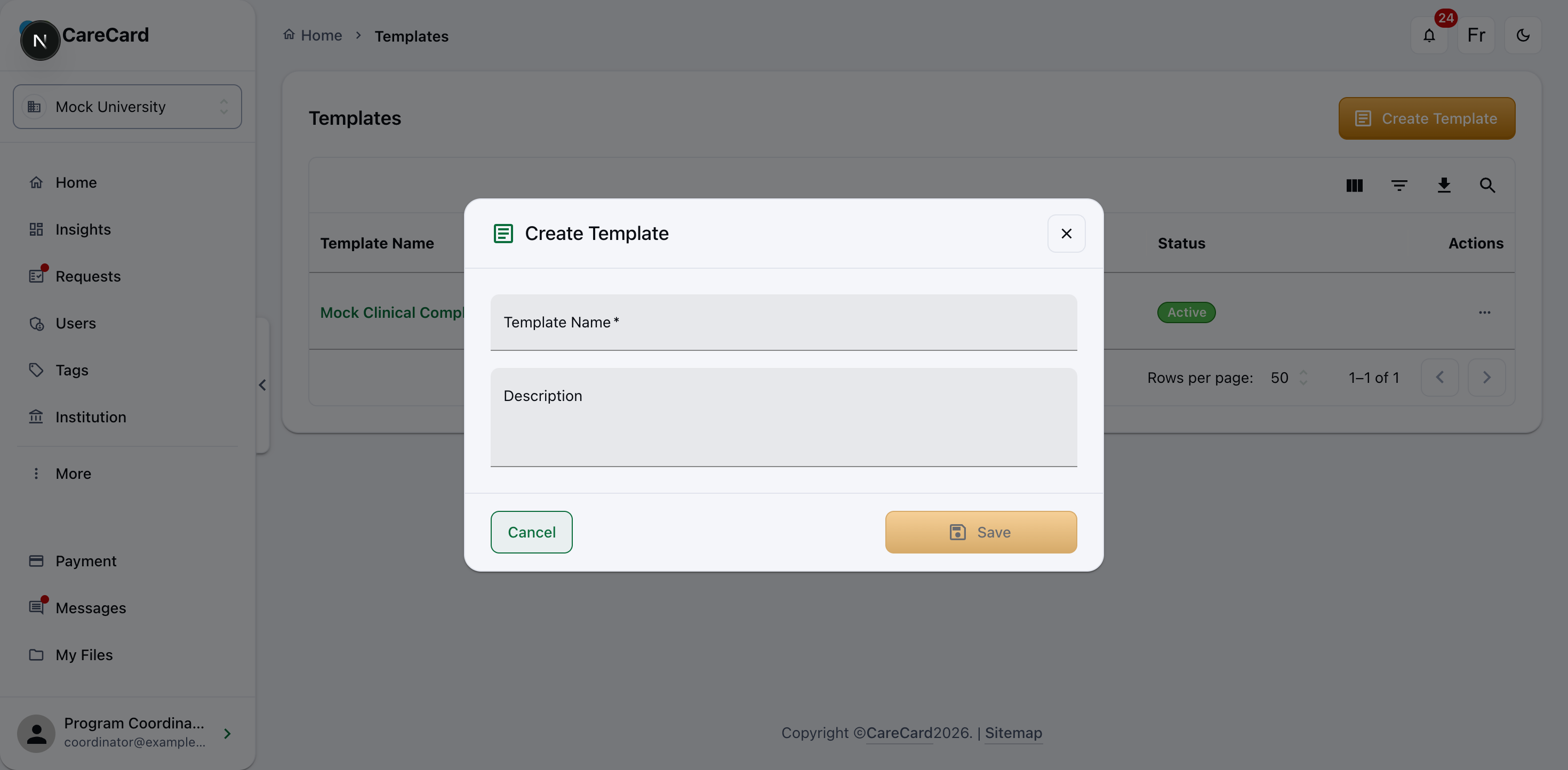
Task: Click the My Files folder icon
Action: (36, 655)
